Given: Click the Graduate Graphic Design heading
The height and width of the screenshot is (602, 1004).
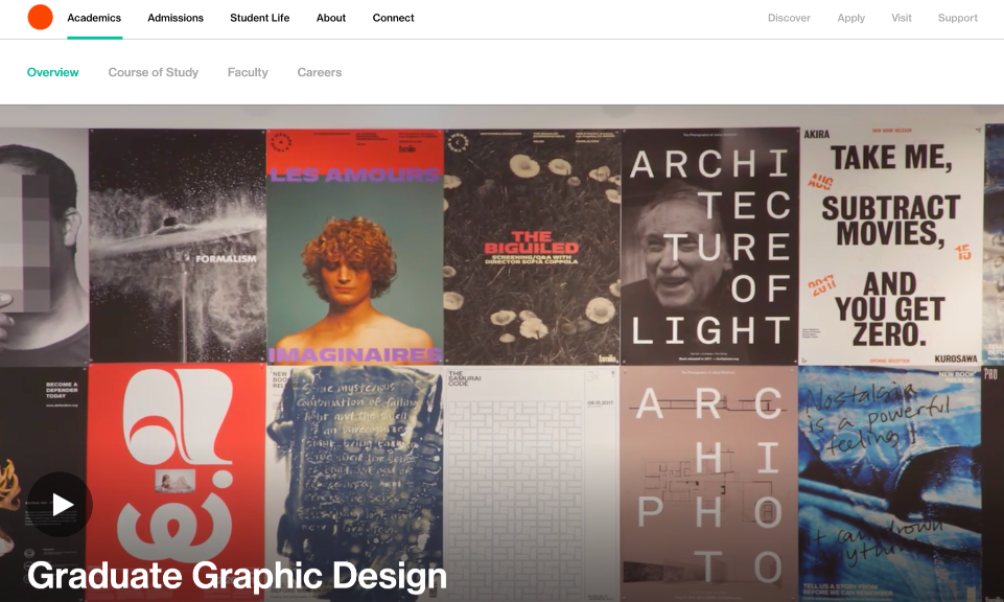Looking at the screenshot, I should [237, 576].
